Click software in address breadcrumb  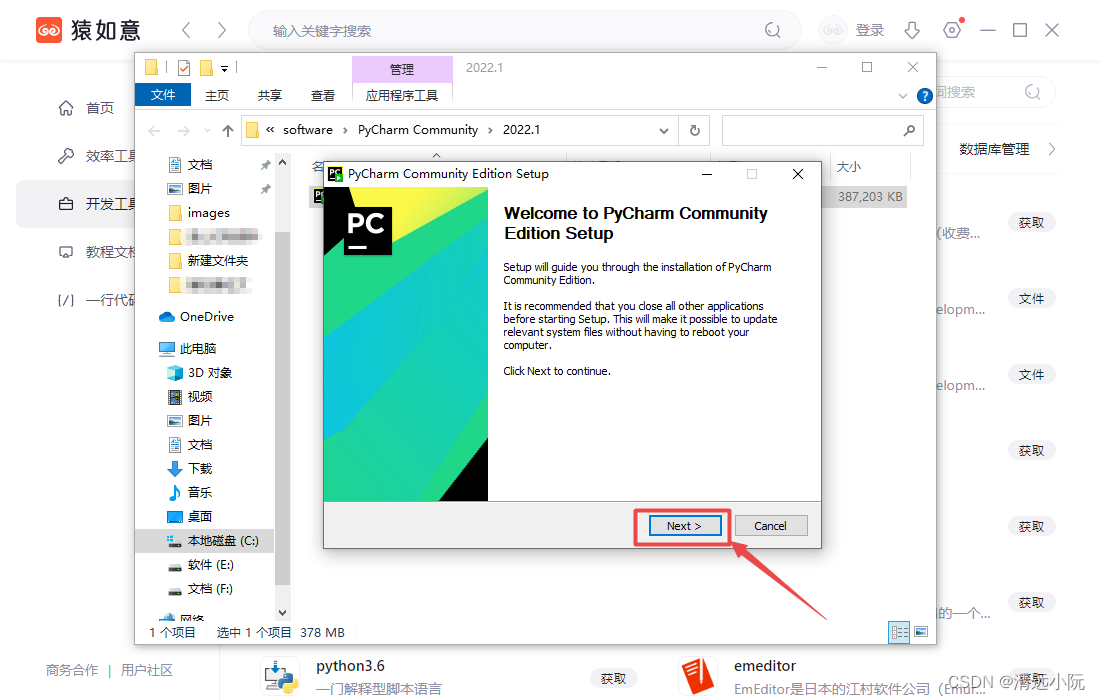[x=308, y=130]
